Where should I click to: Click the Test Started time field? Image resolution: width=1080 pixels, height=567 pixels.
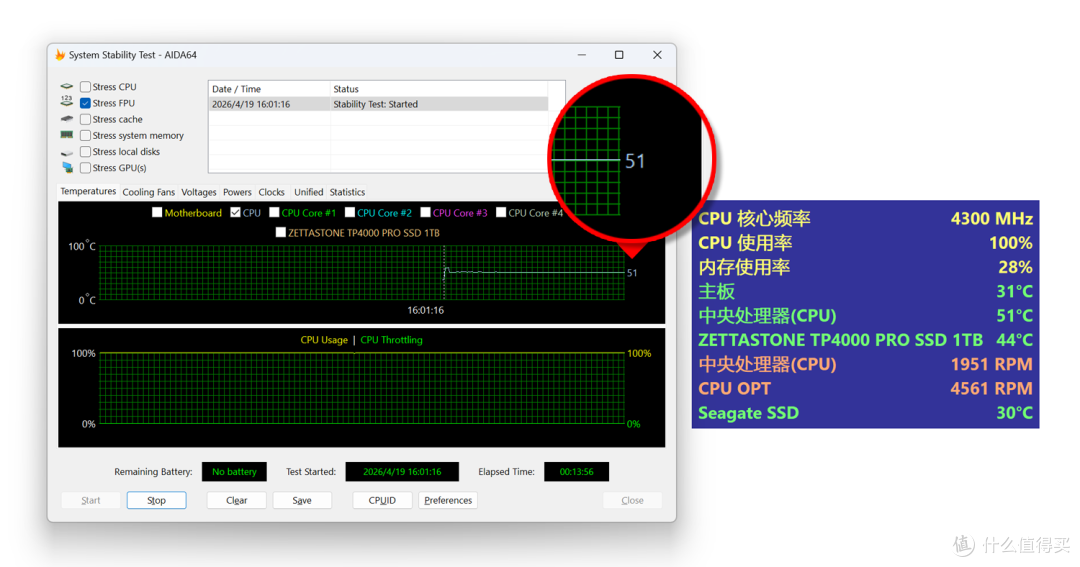402,472
